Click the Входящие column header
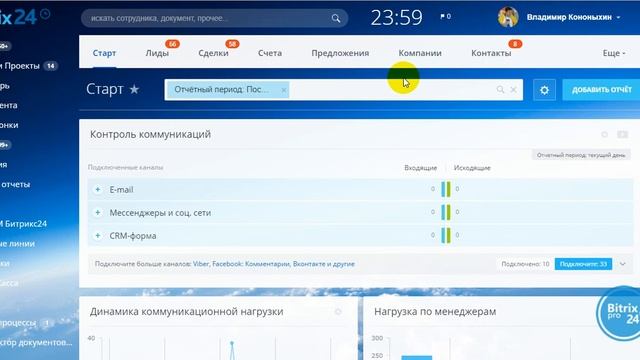The image size is (640, 360). pyautogui.click(x=420, y=168)
